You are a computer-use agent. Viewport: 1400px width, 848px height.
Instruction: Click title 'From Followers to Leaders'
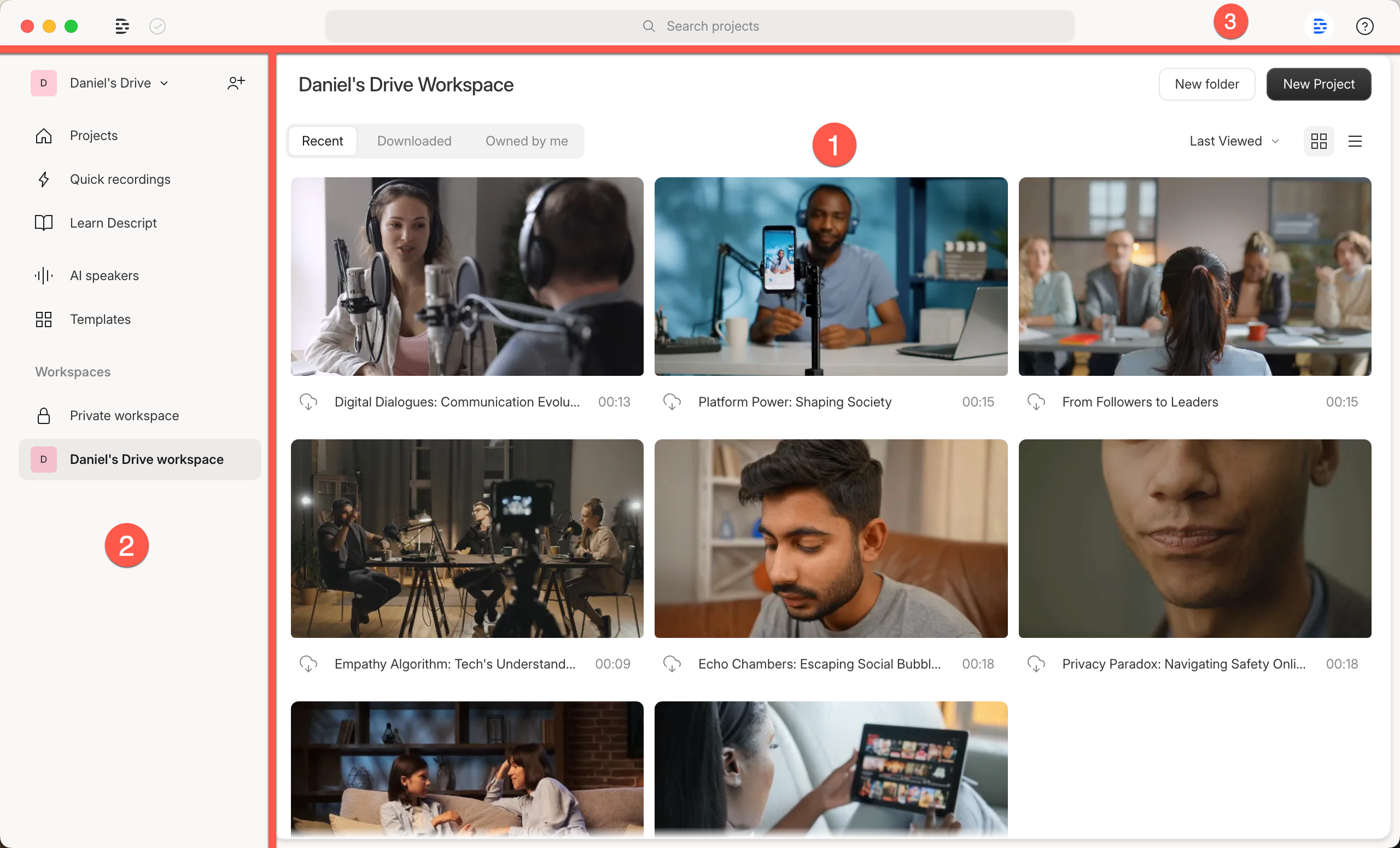[x=1140, y=402]
